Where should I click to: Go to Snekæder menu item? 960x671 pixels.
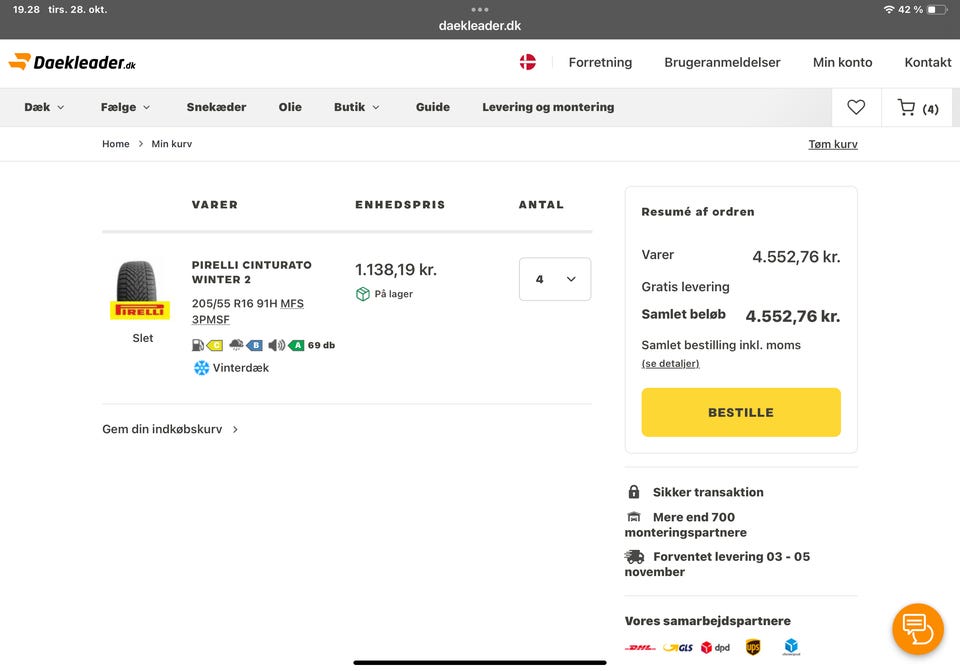216,107
